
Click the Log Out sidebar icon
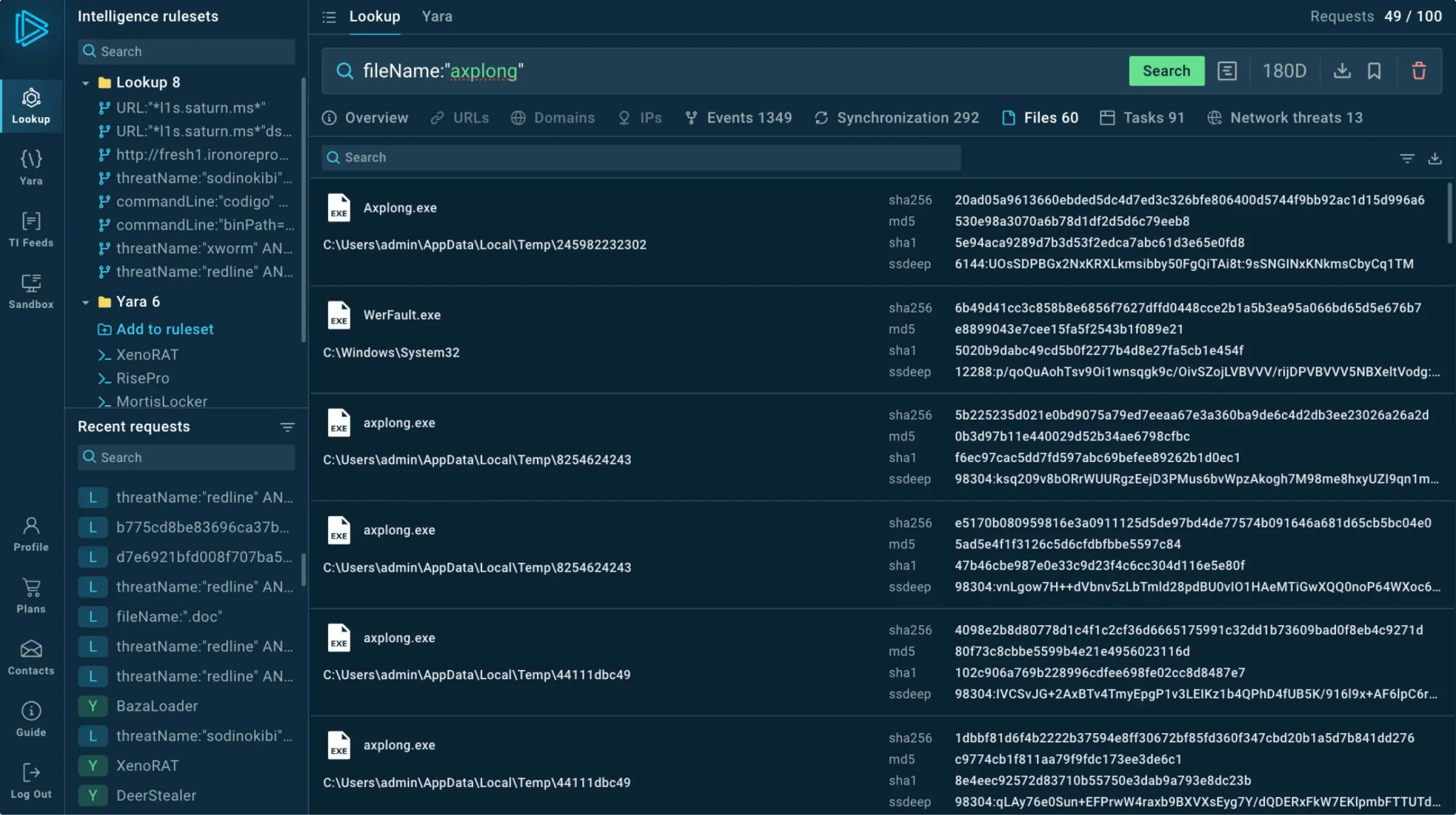pyautogui.click(x=31, y=780)
